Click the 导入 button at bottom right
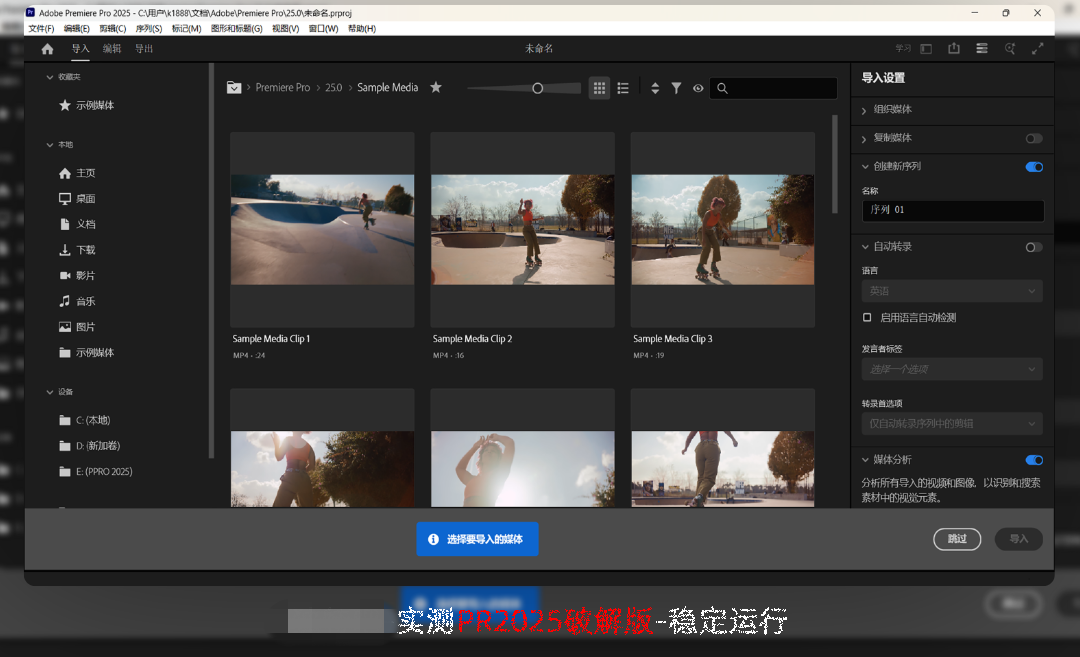This screenshot has height=657, width=1080. (x=1019, y=539)
